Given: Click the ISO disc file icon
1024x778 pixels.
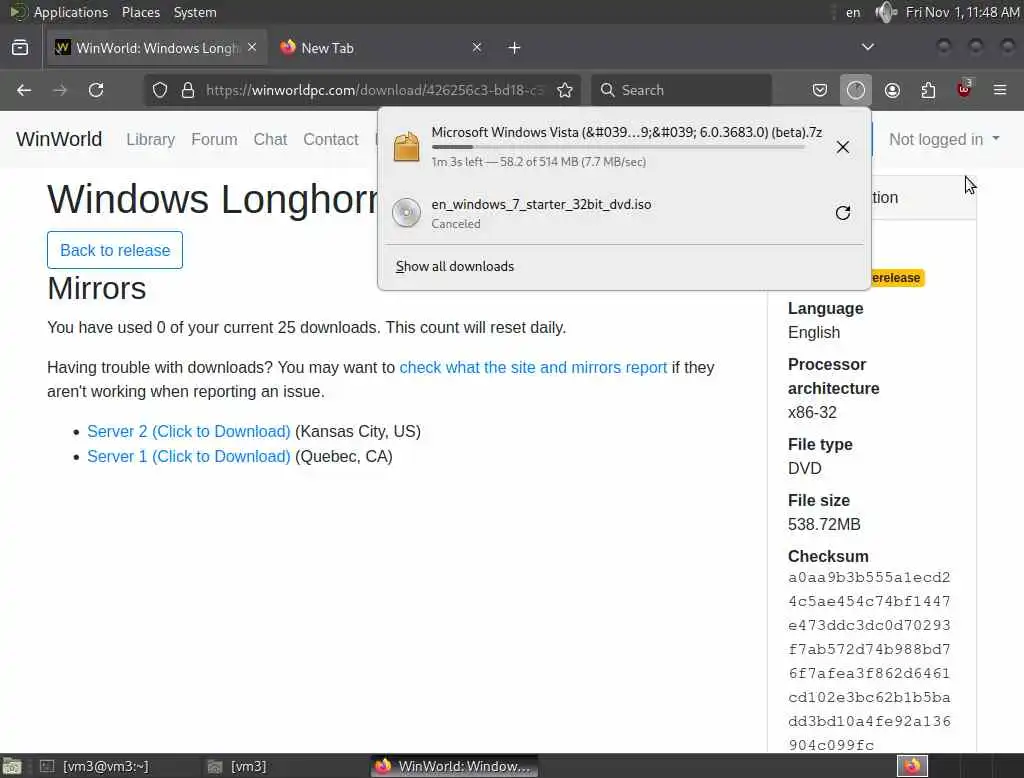Looking at the screenshot, I should click(406, 213).
